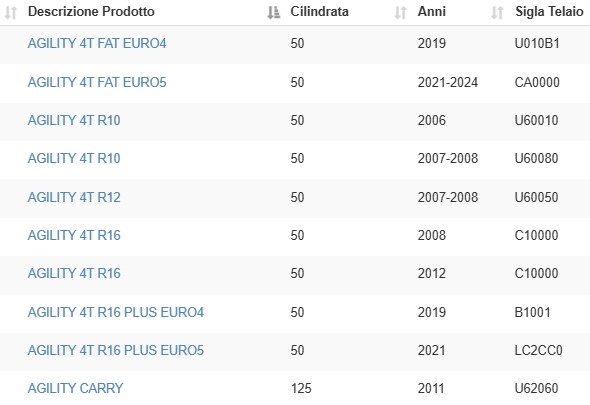The image size is (590, 405).
Task: Click the Cilindrata column sort arrows
Action: pos(400,12)
